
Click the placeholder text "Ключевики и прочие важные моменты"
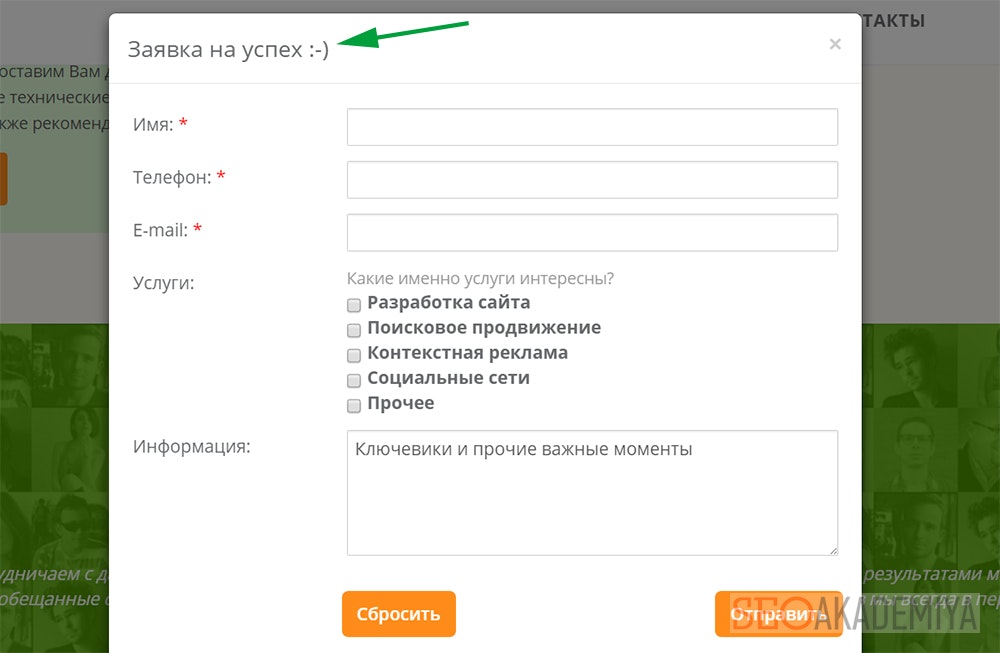point(522,449)
